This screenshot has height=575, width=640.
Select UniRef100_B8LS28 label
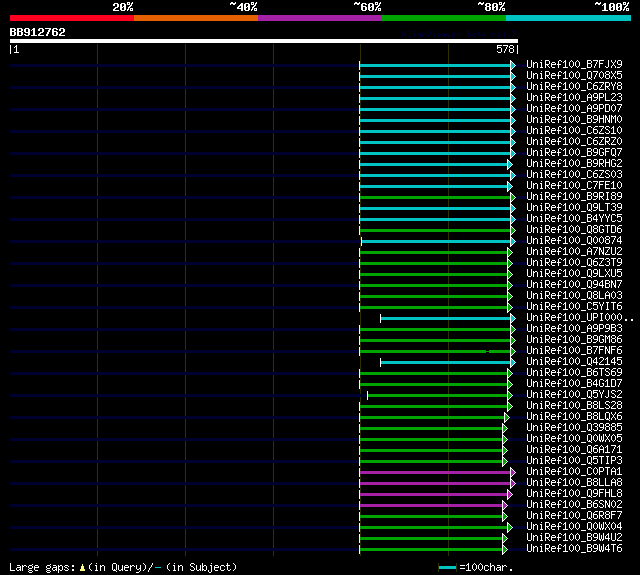coord(574,406)
